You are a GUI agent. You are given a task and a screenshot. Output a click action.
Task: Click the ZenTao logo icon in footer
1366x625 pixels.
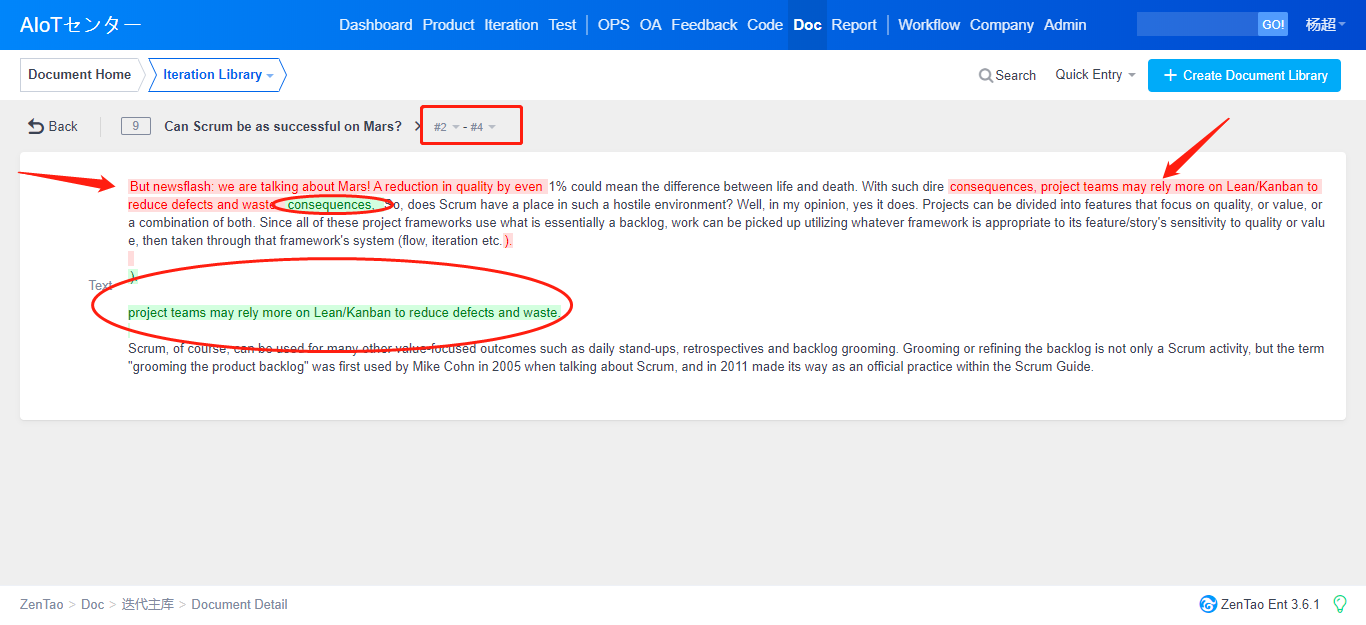point(1208,604)
